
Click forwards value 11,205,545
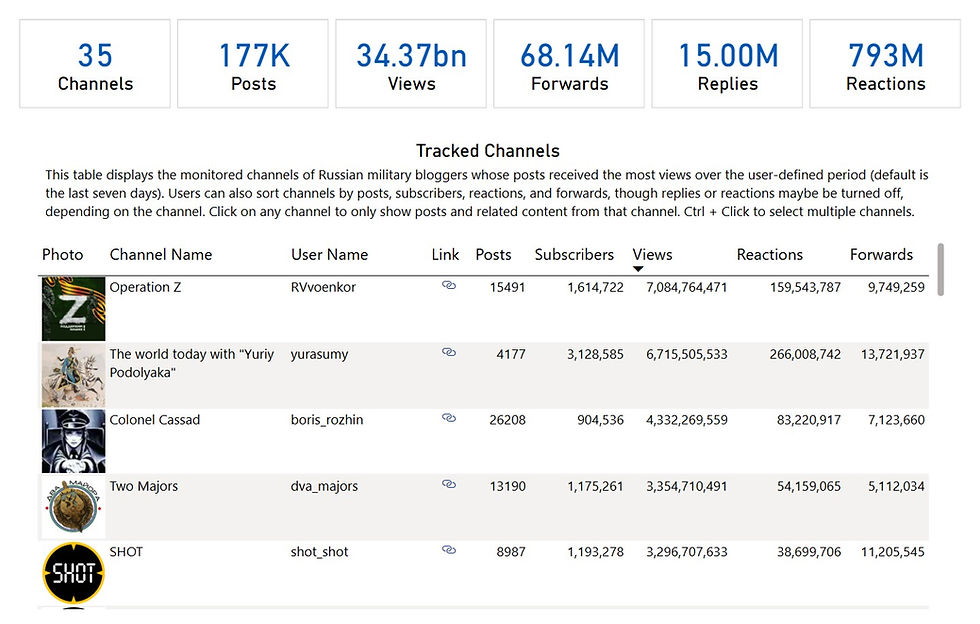click(x=892, y=552)
